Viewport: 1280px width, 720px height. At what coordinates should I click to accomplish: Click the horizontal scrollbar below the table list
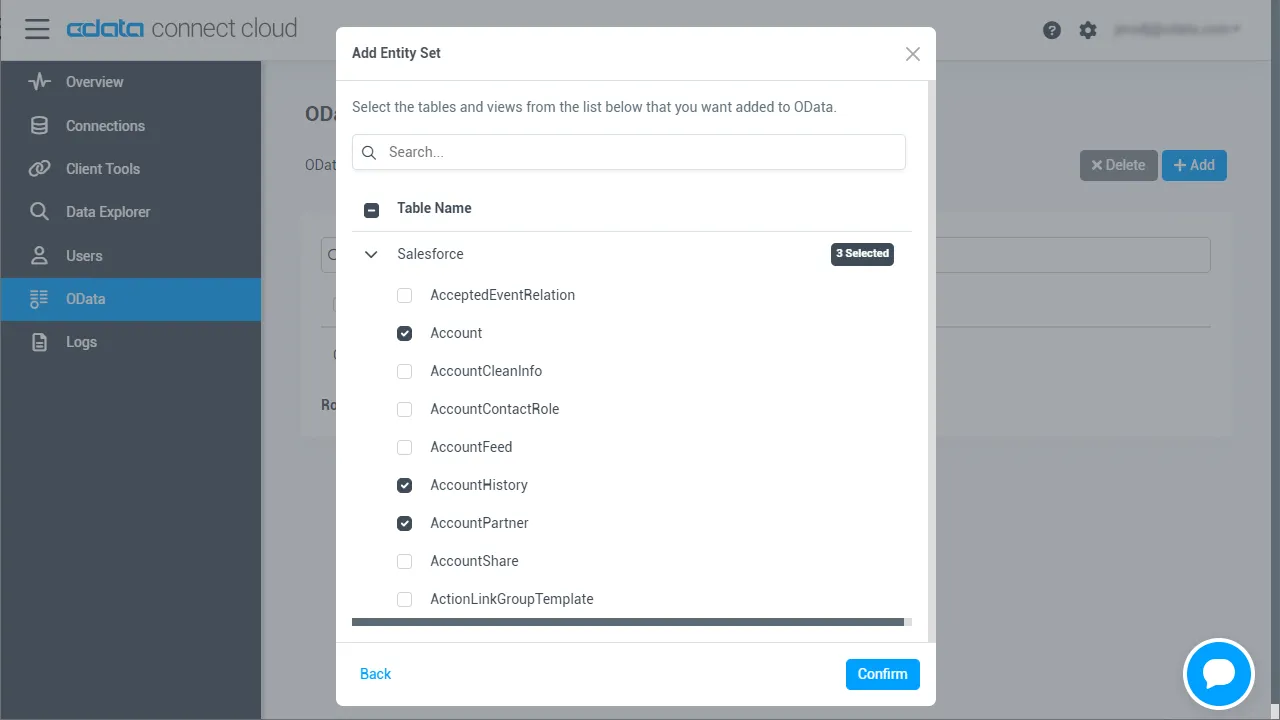click(628, 622)
